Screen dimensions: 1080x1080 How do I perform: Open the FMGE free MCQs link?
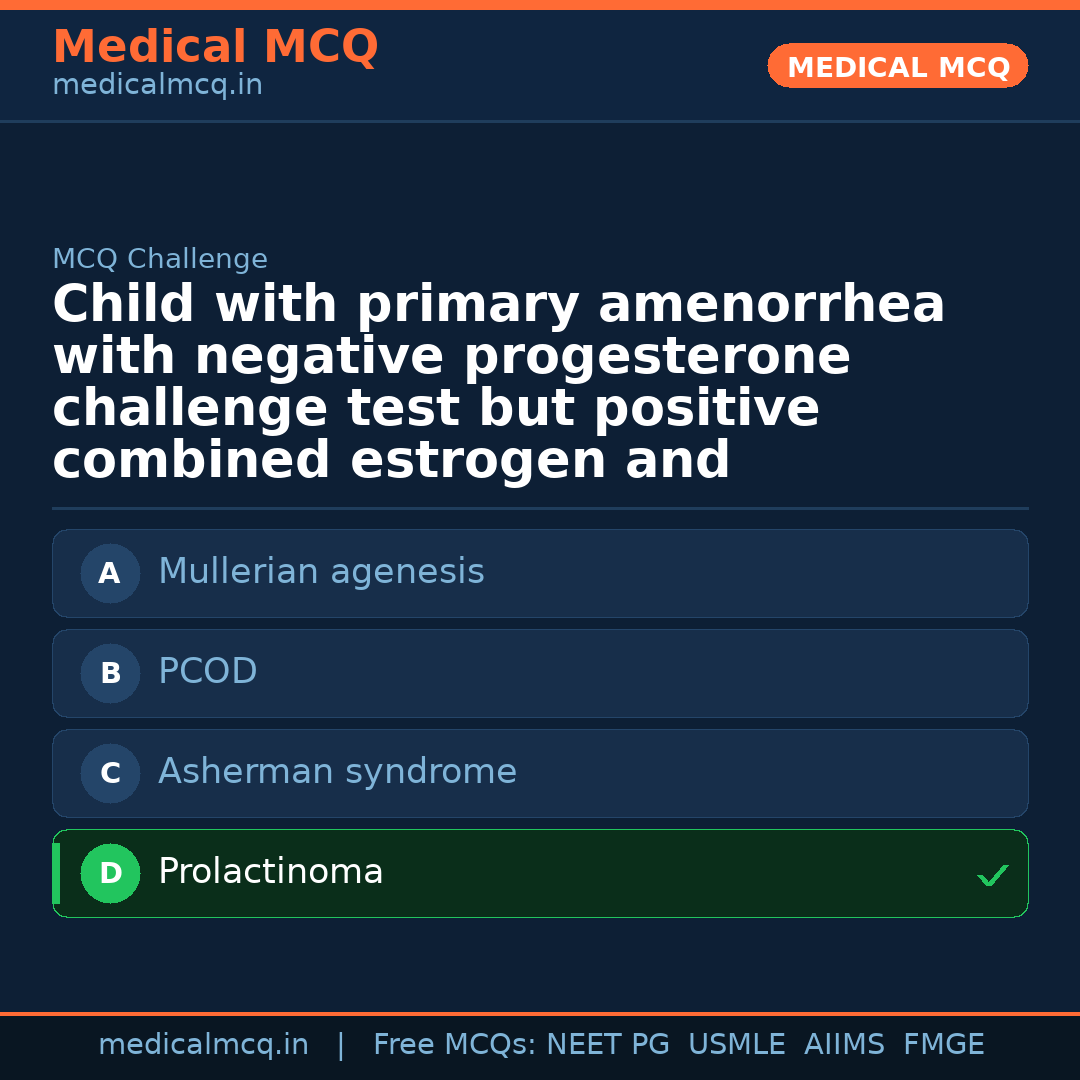click(x=943, y=1043)
